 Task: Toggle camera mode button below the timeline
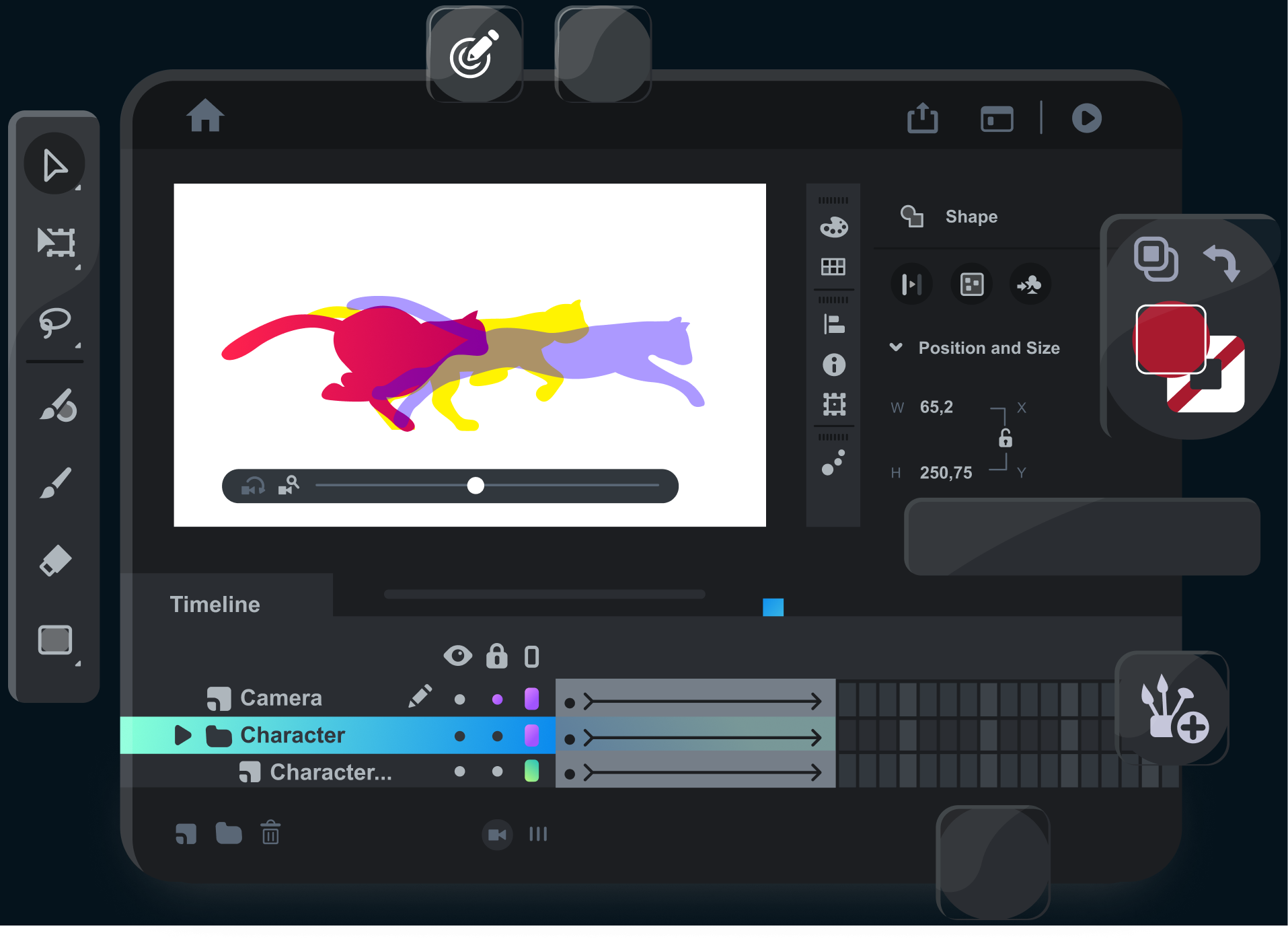tap(497, 835)
